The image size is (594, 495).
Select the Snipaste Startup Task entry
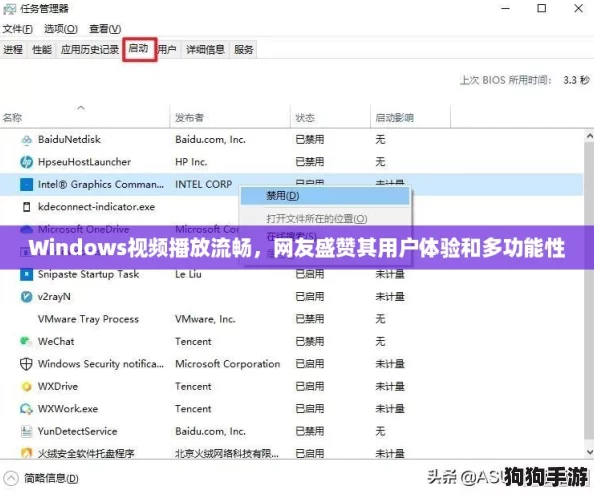coord(88,274)
